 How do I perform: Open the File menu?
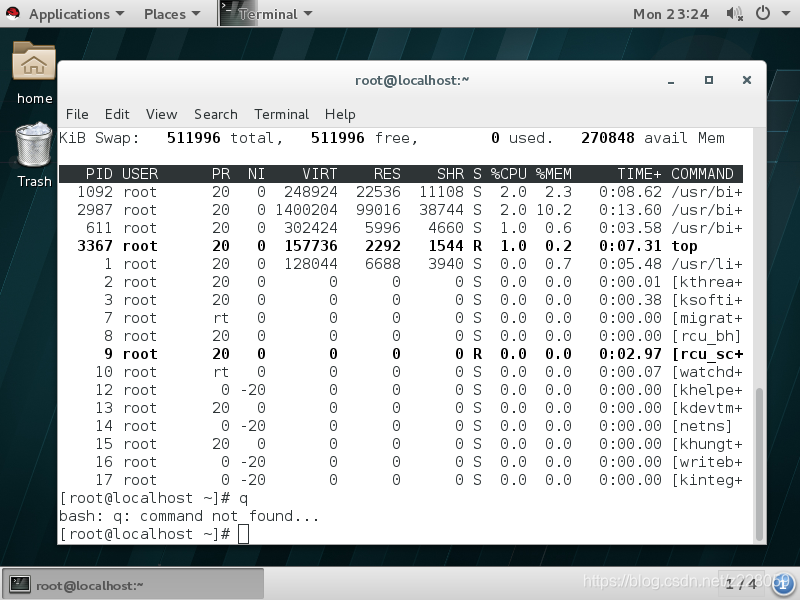[77, 114]
